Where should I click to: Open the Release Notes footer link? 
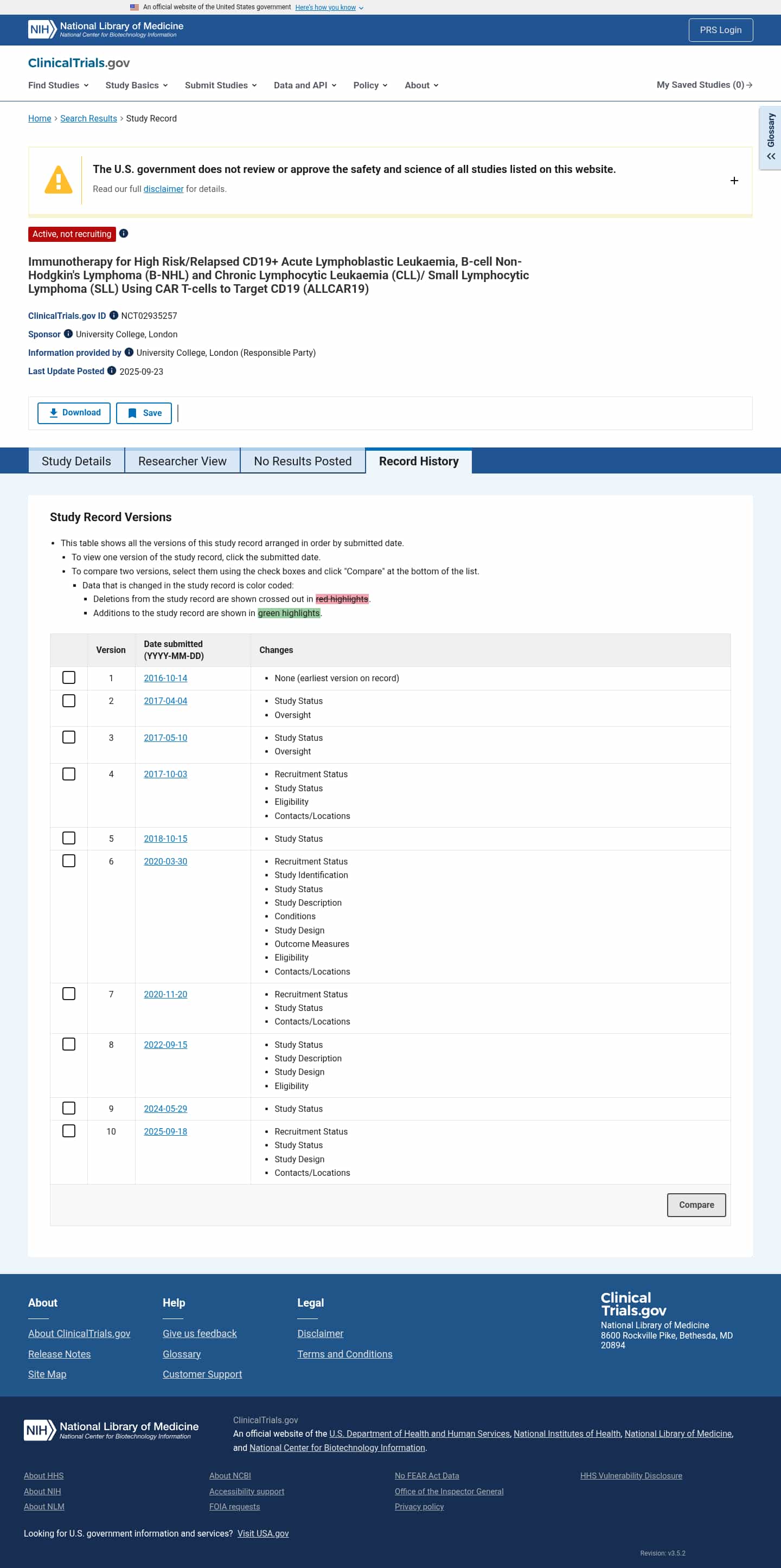pos(59,1354)
